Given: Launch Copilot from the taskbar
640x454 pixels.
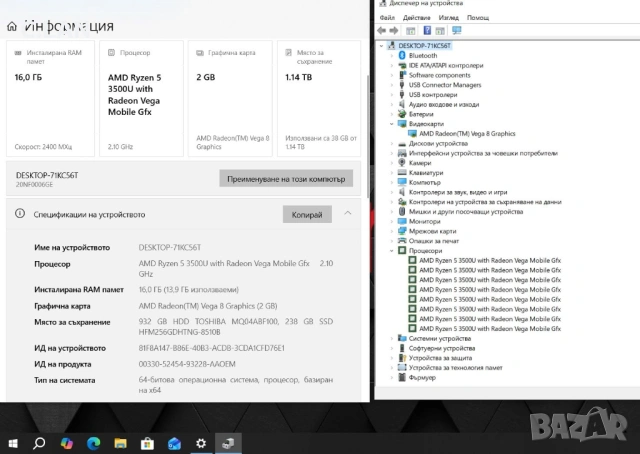Looking at the screenshot, I should 67,443.
